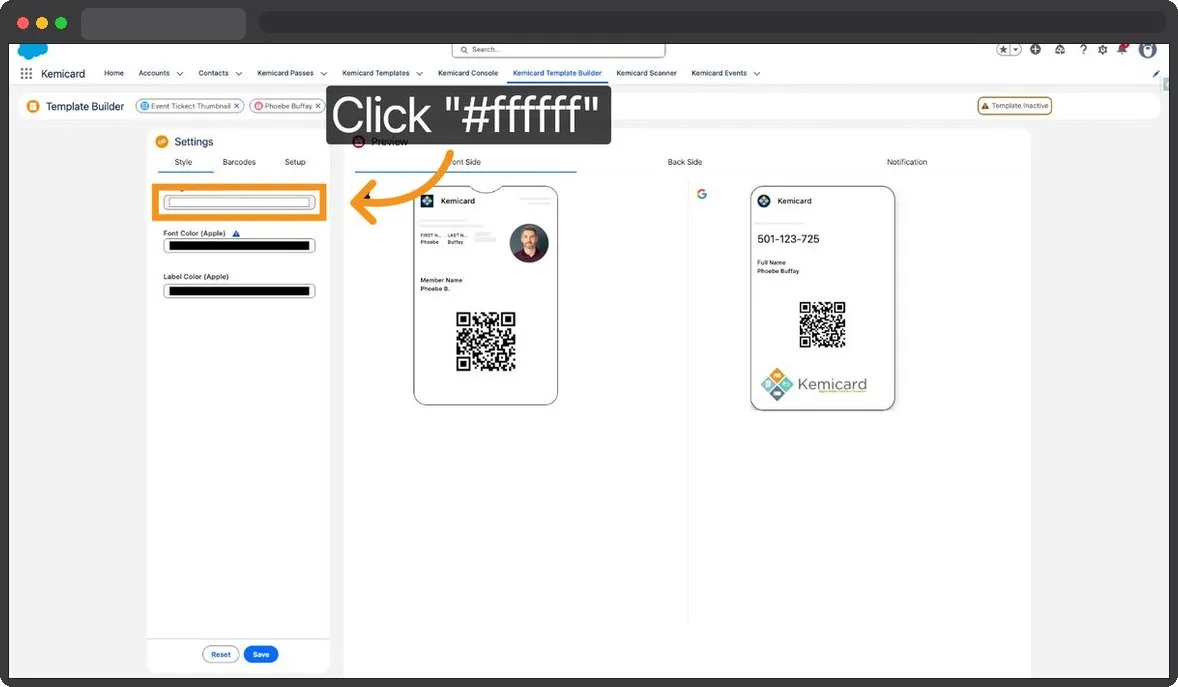1178x687 pixels.
Task: Expand the Accounts nav dropdown chevron
Action: pyautogui.click(x=180, y=74)
